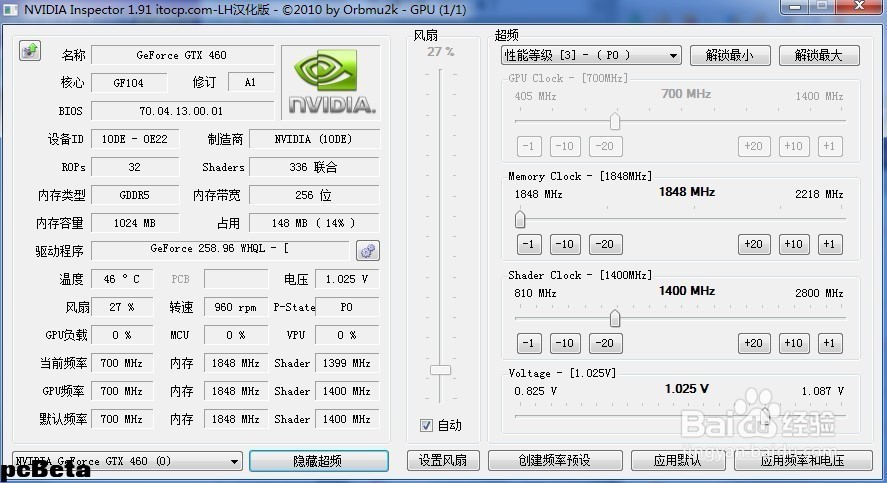This screenshot has height=483, width=887.
Task: Click the GPU Clock +10 button
Action: [794, 146]
